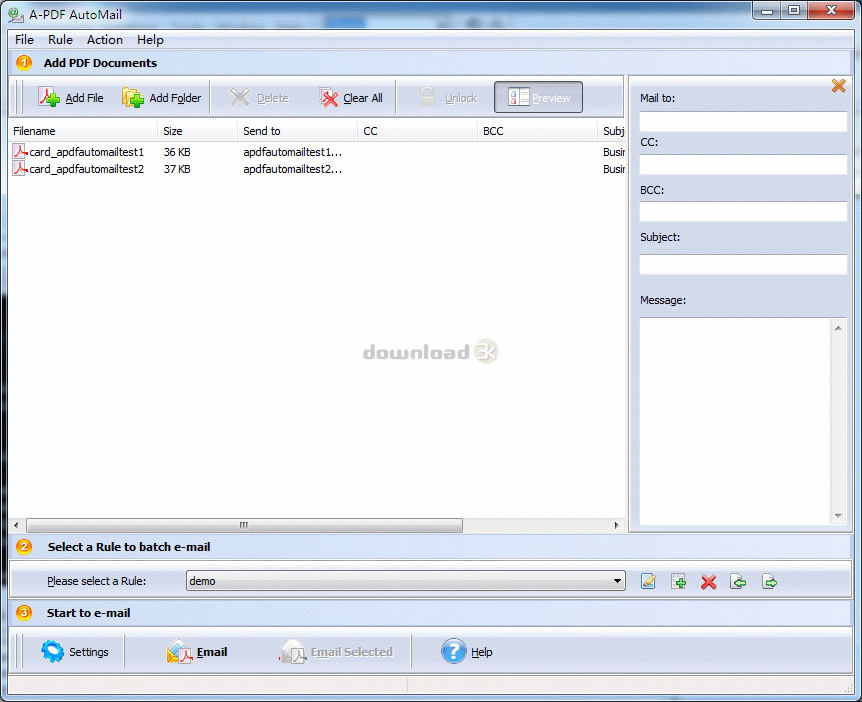Click the Help button with question mark

click(x=467, y=652)
